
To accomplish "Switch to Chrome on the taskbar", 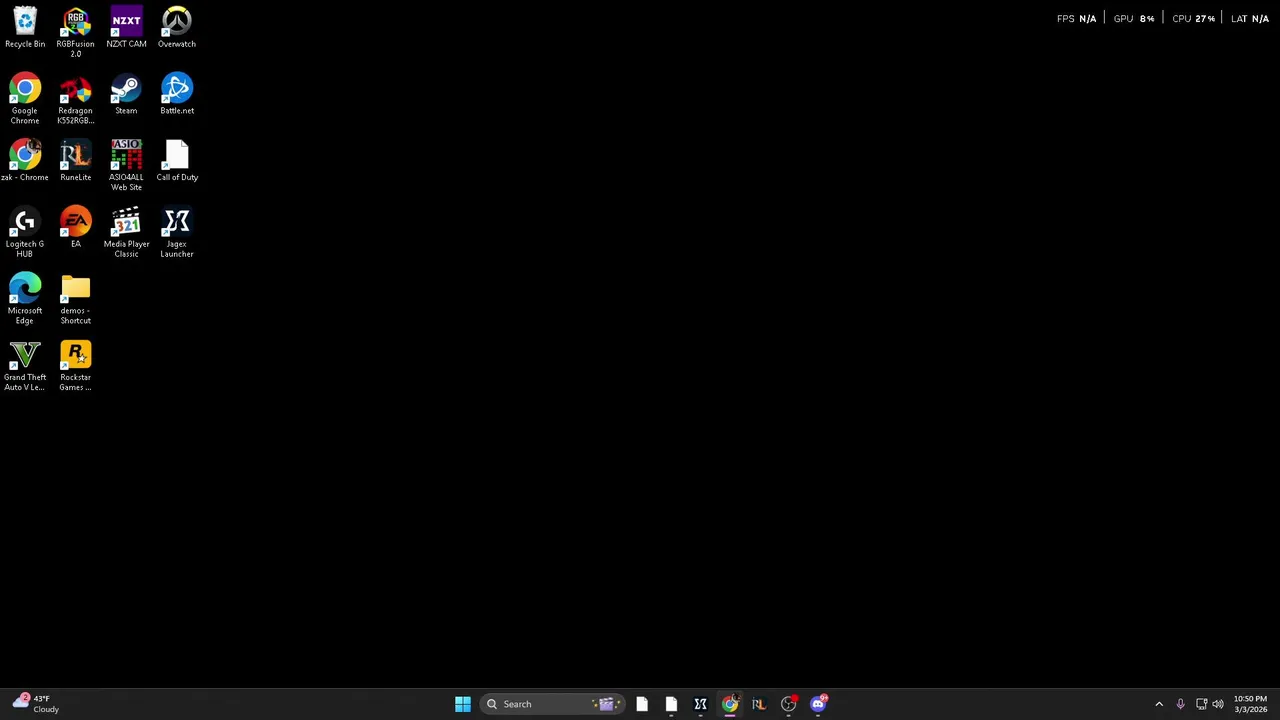I will [x=730, y=704].
